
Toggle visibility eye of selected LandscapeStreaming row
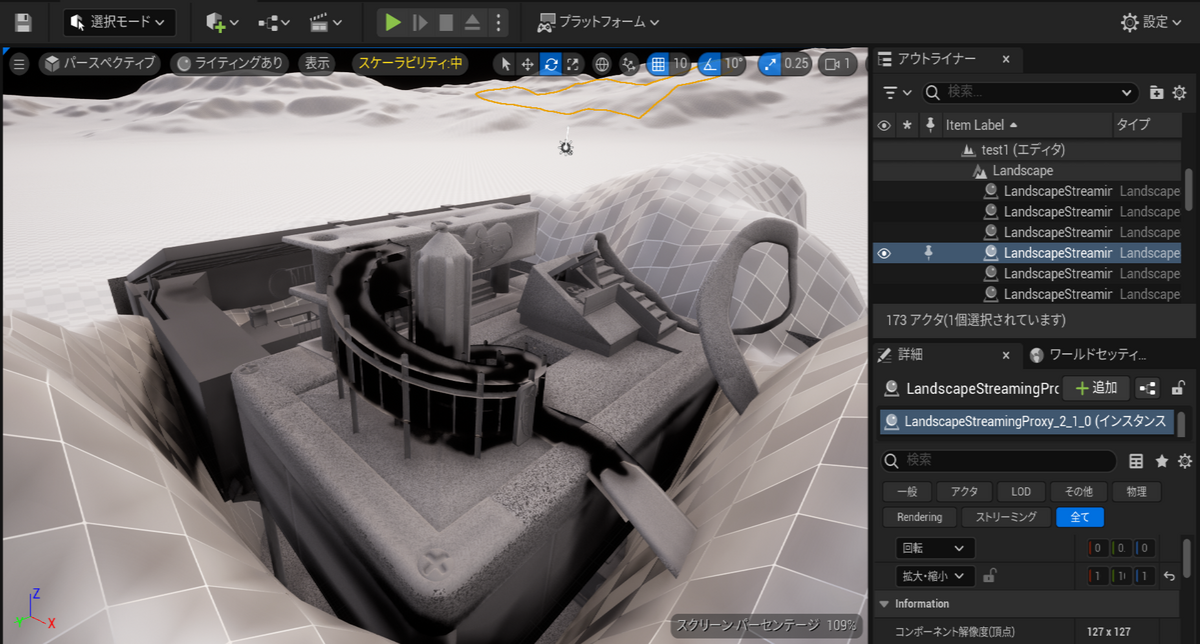click(884, 253)
